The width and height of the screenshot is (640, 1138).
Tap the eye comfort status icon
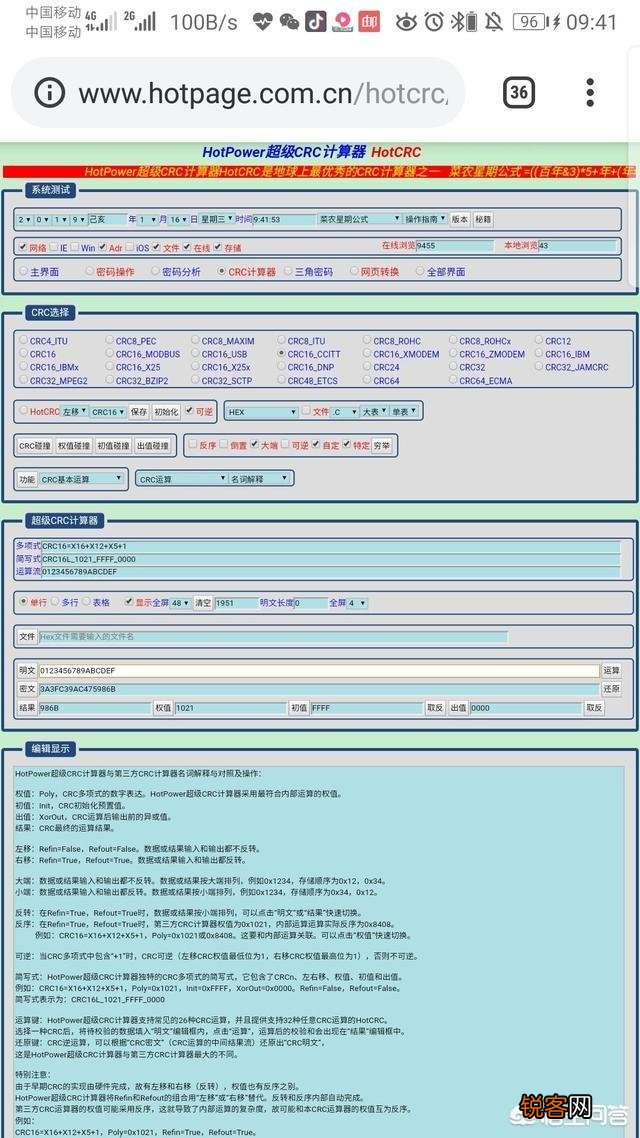point(406,22)
